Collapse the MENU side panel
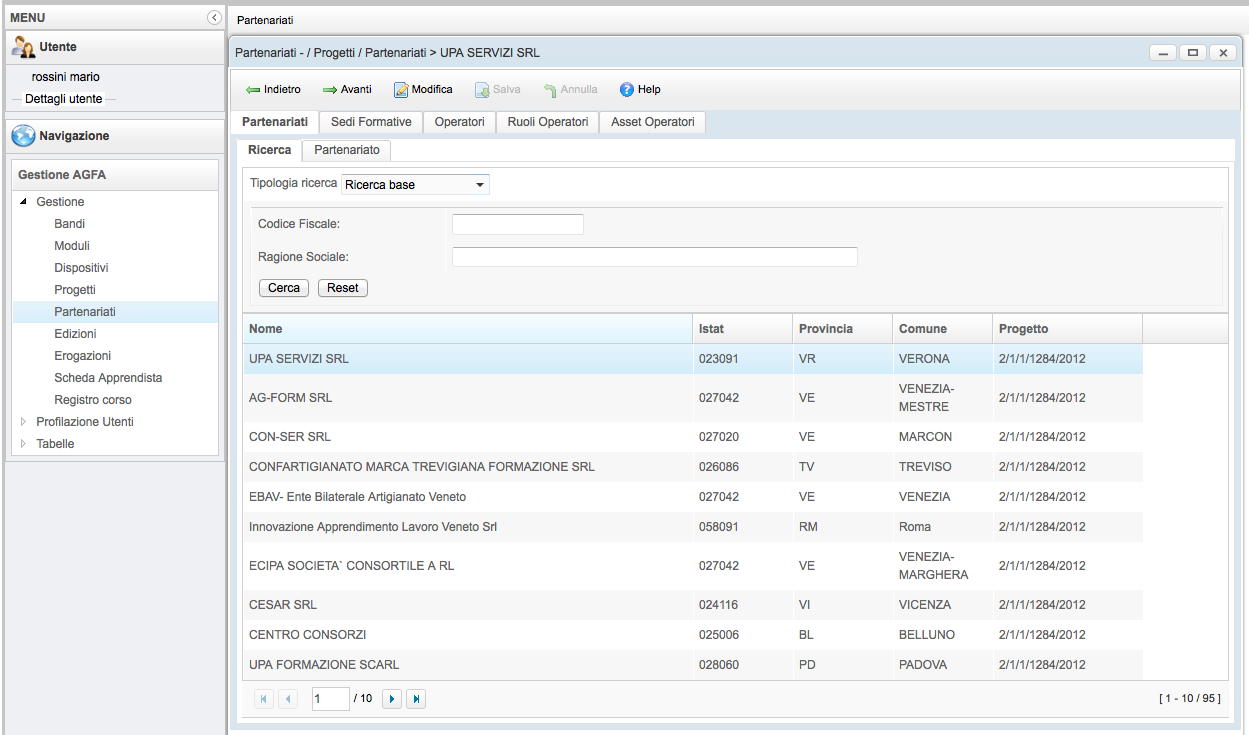 [x=214, y=18]
